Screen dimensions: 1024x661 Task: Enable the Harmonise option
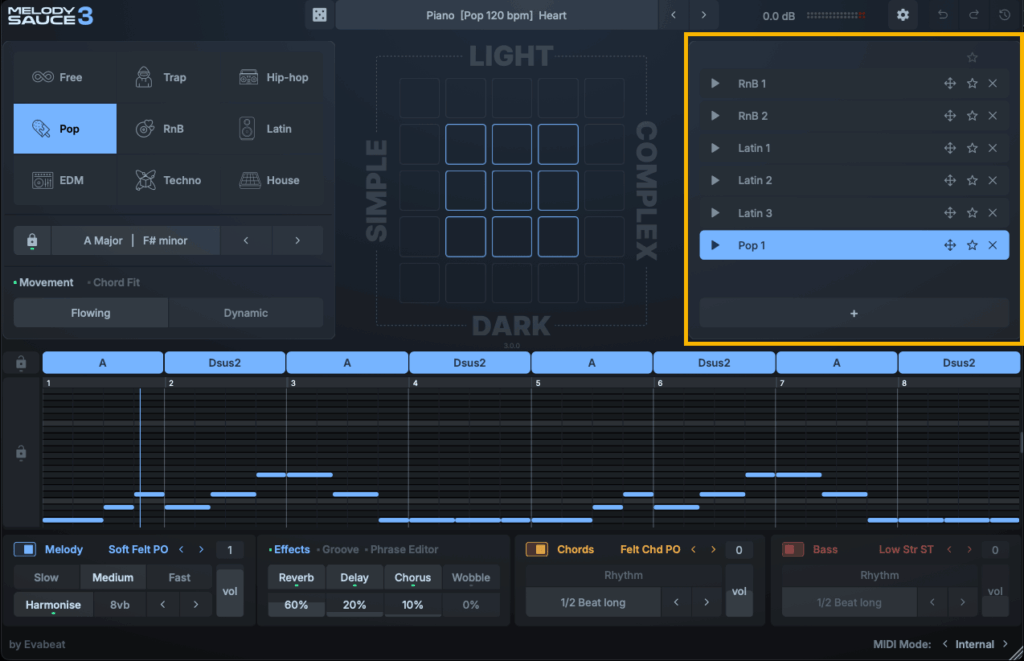(53, 605)
